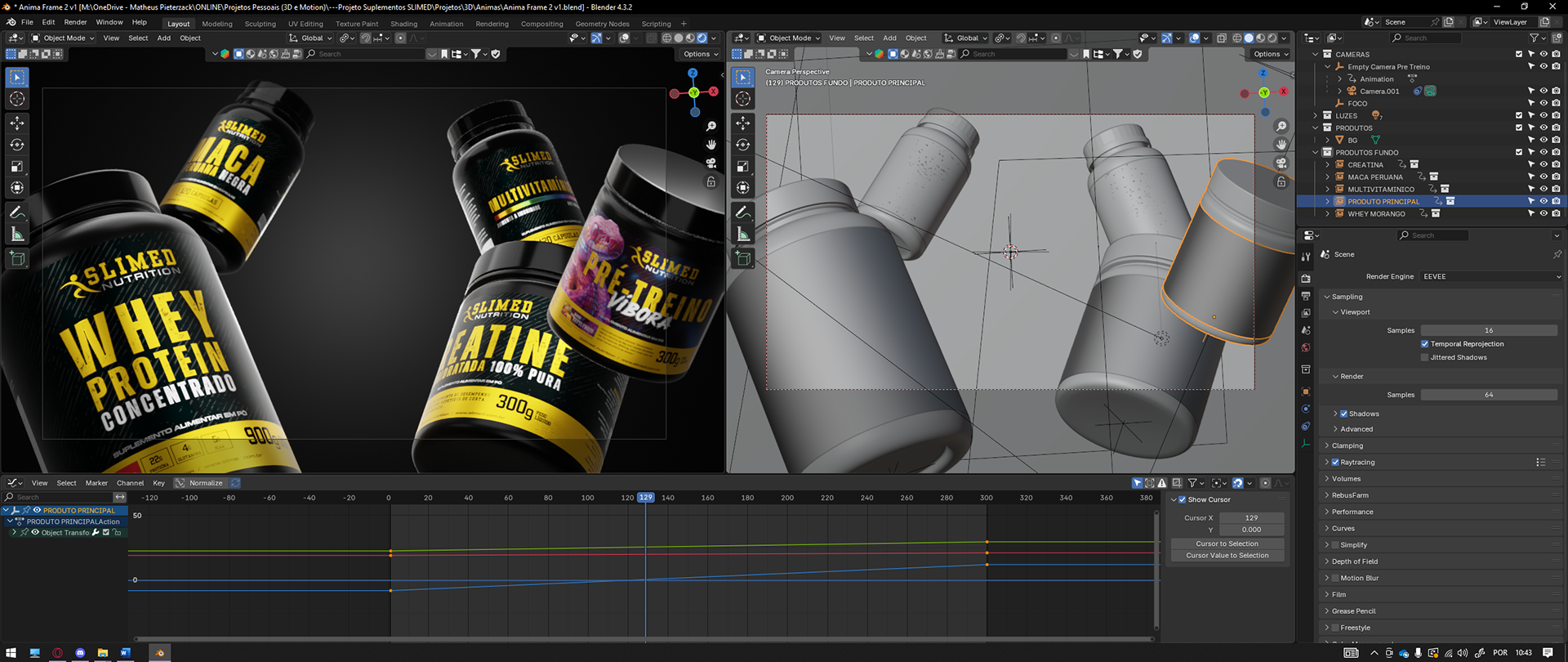Viewport: 1568px width, 662px height.
Task: Click the Viewport Samples field showing 16
Action: (1489, 330)
